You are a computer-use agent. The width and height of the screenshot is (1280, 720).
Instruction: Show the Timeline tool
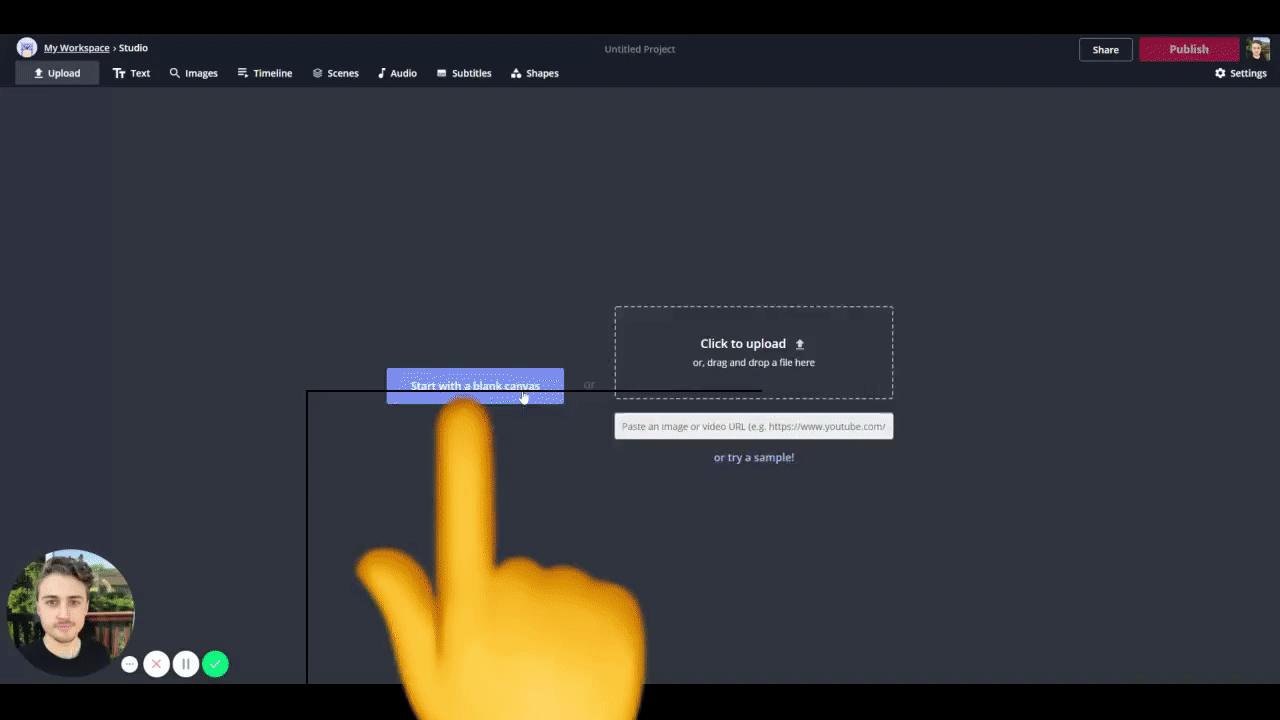coord(265,73)
